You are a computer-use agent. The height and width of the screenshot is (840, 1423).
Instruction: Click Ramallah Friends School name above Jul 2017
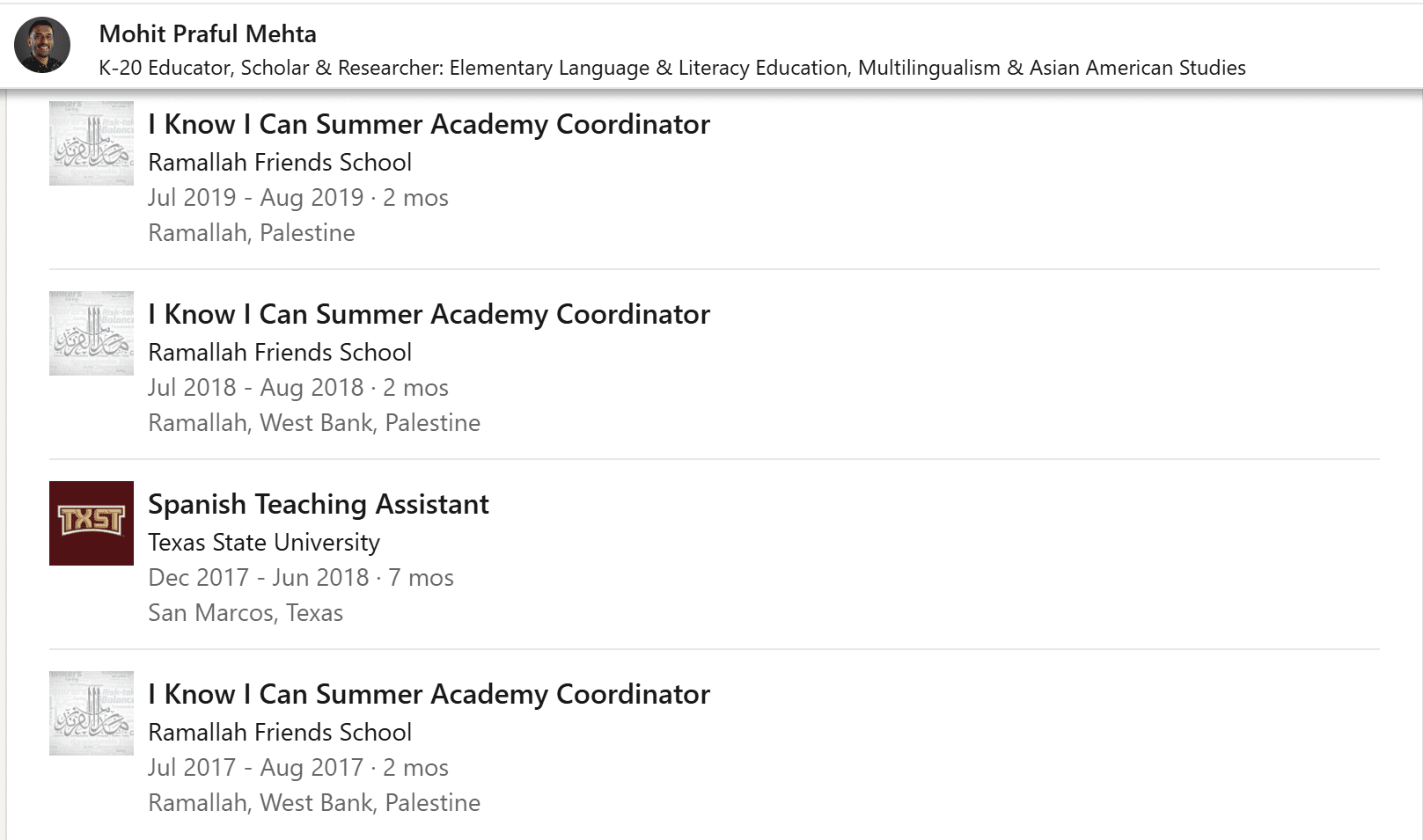pyautogui.click(x=280, y=732)
